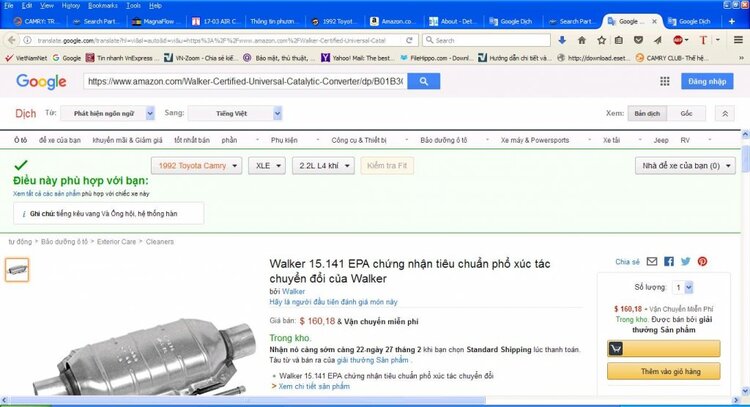The width and height of the screenshot is (750, 407).
Task: Click the paper plane send icon
Action: tap(658, 40)
